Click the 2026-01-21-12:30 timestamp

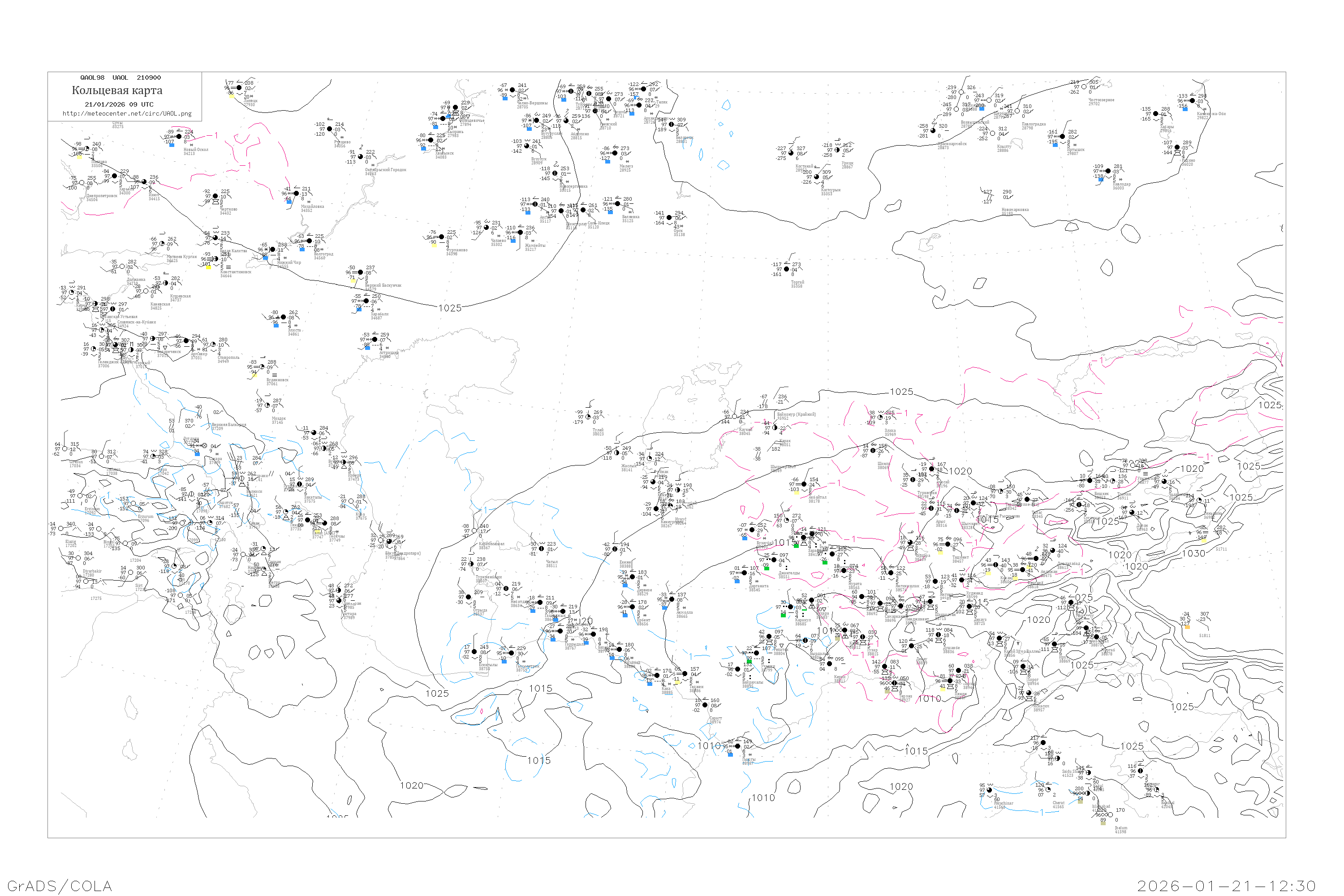coord(1226,886)
